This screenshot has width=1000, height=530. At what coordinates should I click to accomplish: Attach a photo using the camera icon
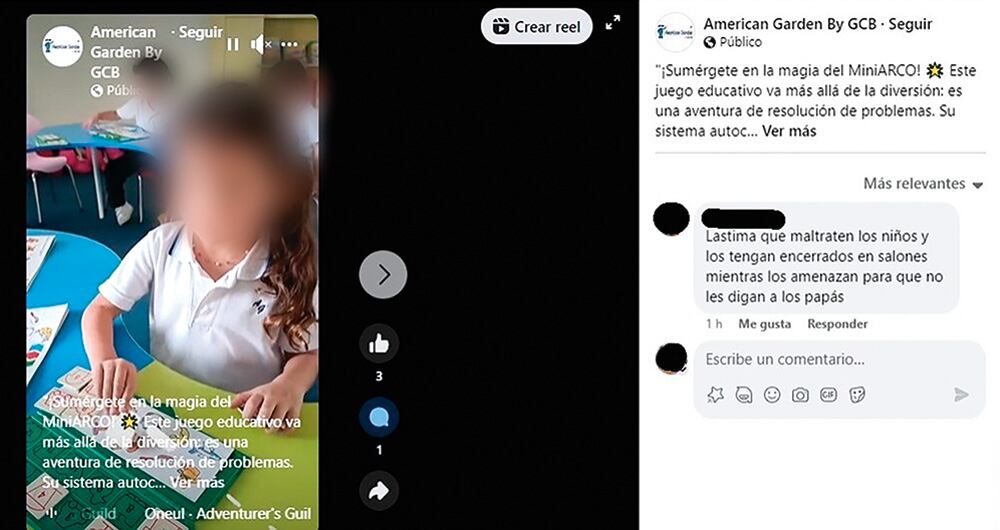pyautogui.click(x=800, y=395)
